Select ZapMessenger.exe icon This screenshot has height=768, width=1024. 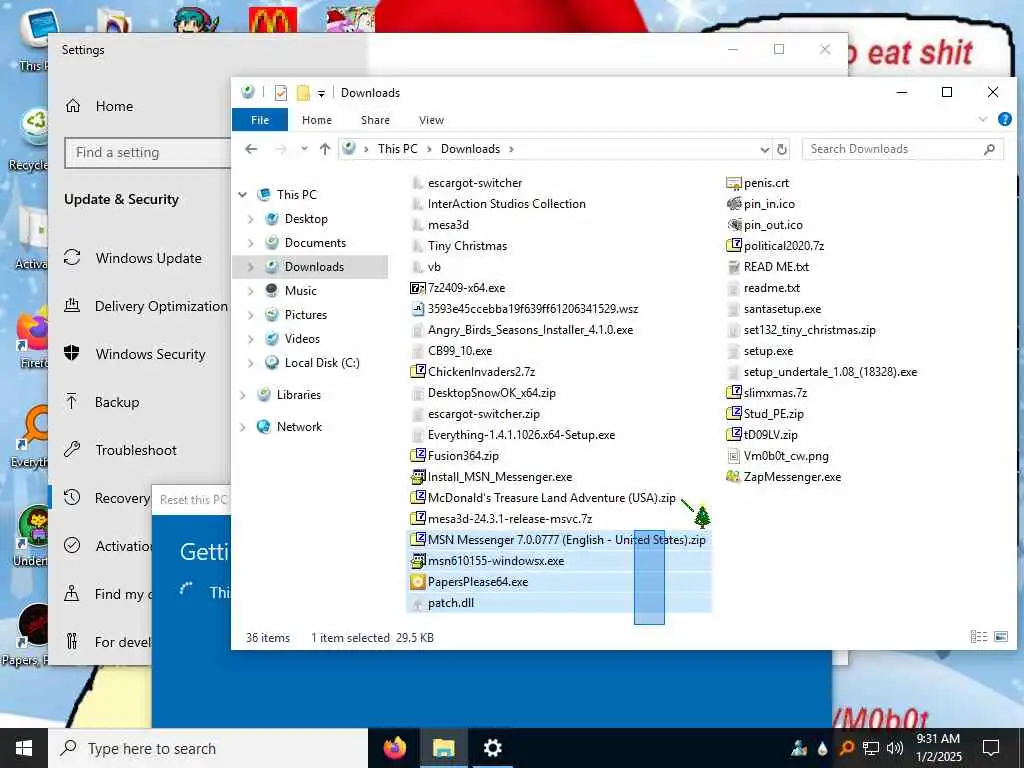click(733, 477)
